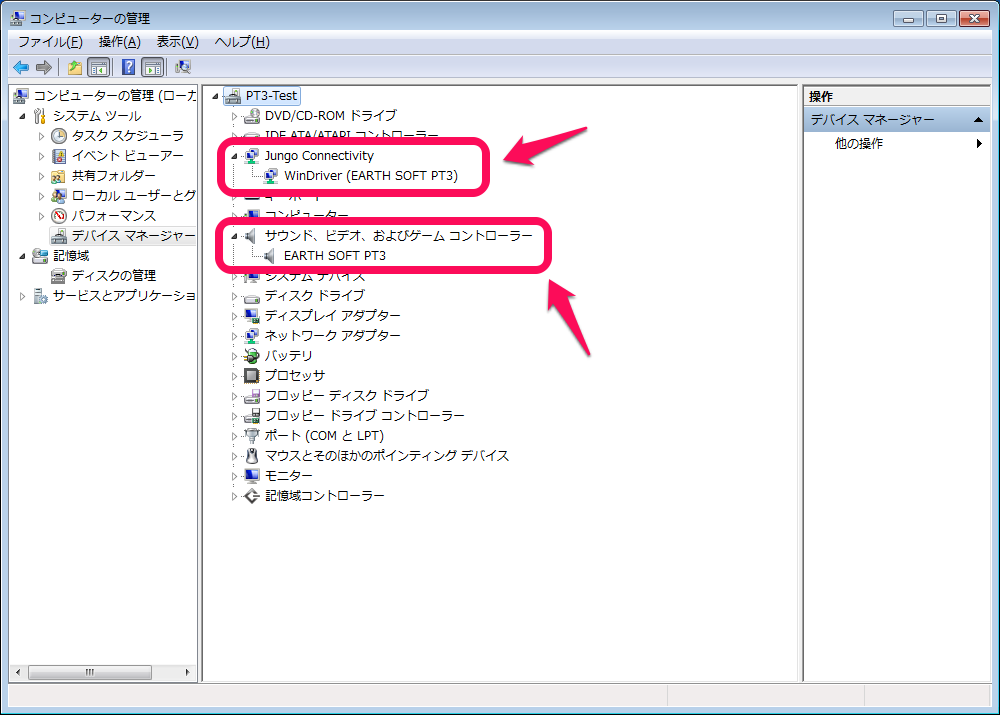The width and height of the screenshot is (1000, 715).
Task: Click the Monitor category icon
Action: (253, 476)
